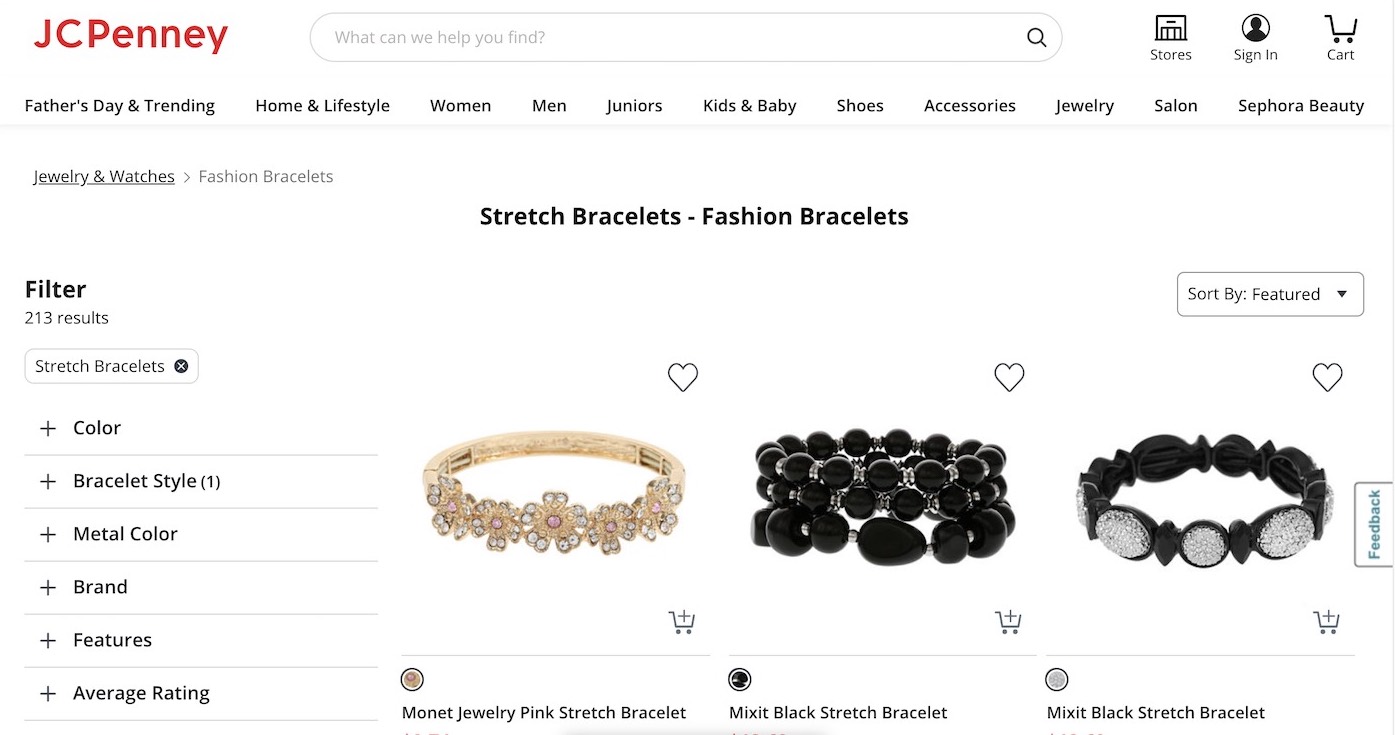
Task: Click the Sign In profile icon
Action: click(1255, 29)
